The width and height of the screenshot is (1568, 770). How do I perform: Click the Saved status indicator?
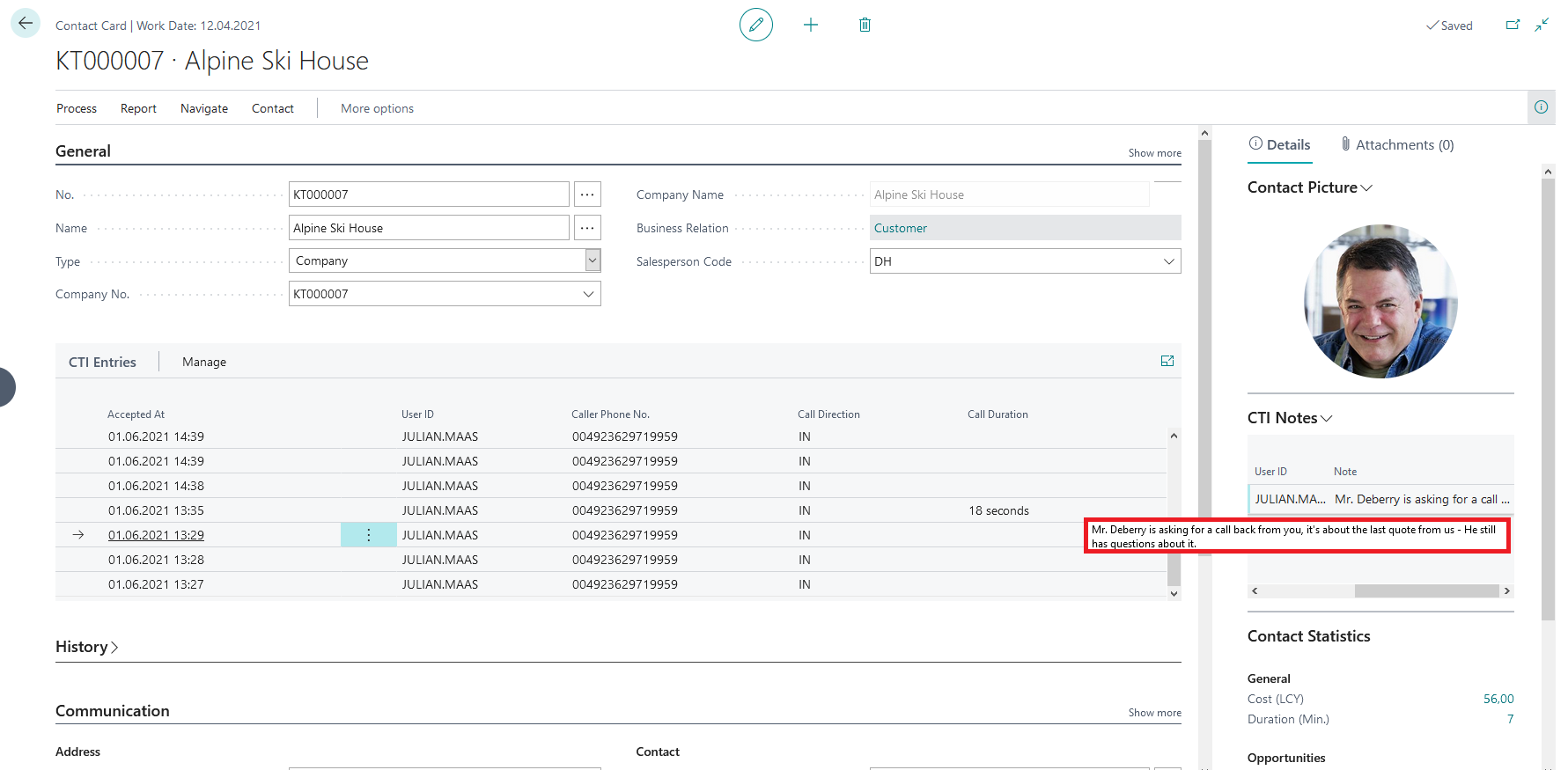point(1449,26)
